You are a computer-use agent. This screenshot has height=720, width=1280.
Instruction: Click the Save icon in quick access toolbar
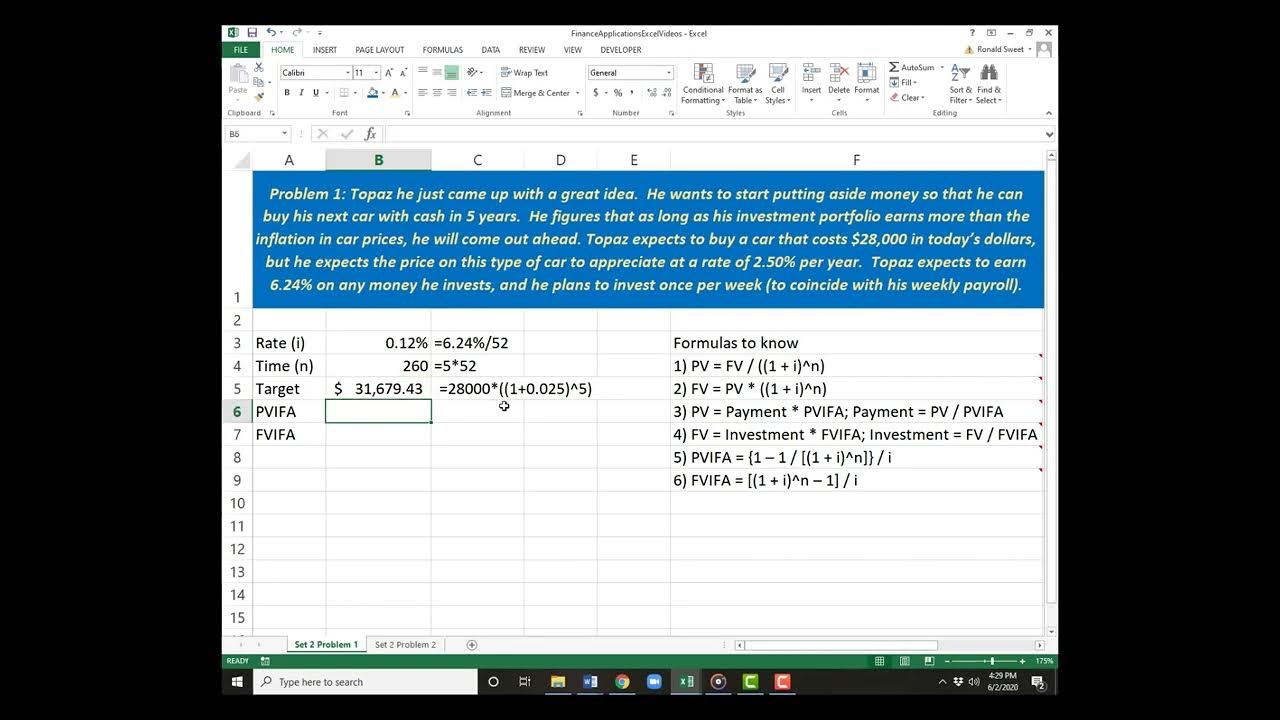pyautogui.click(x=252, y=33)
